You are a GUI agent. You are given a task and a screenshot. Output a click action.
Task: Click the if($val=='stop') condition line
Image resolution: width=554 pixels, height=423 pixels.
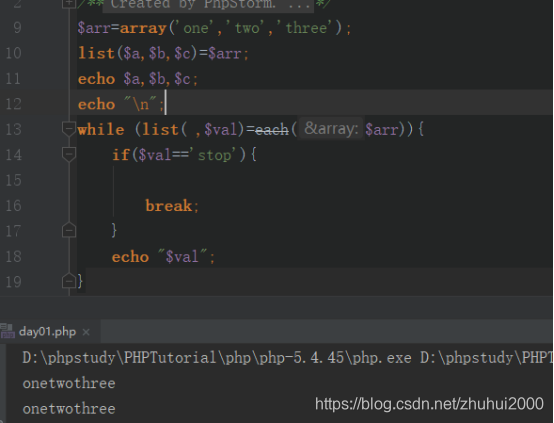(184, 155)
